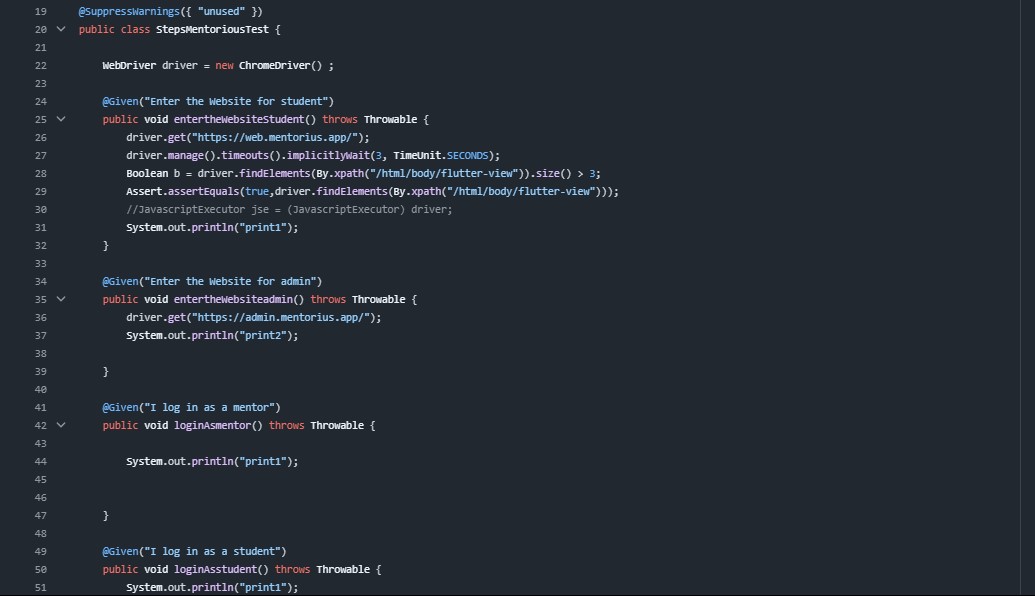Image resolution: width=1035 pixels, height=596 pixels.
Task: Select line number 44
Action: 40,461
